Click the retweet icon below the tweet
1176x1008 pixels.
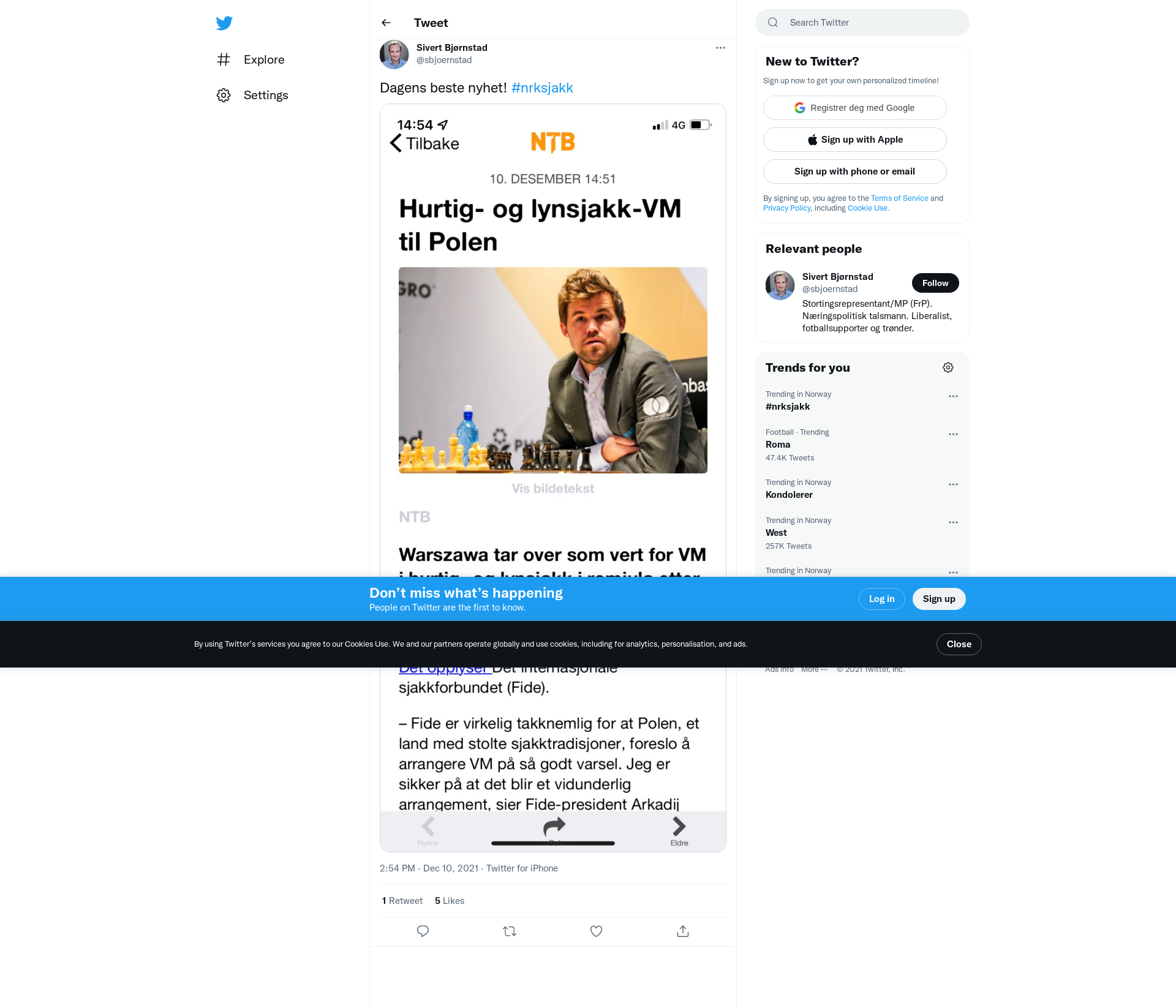(510, 931)
